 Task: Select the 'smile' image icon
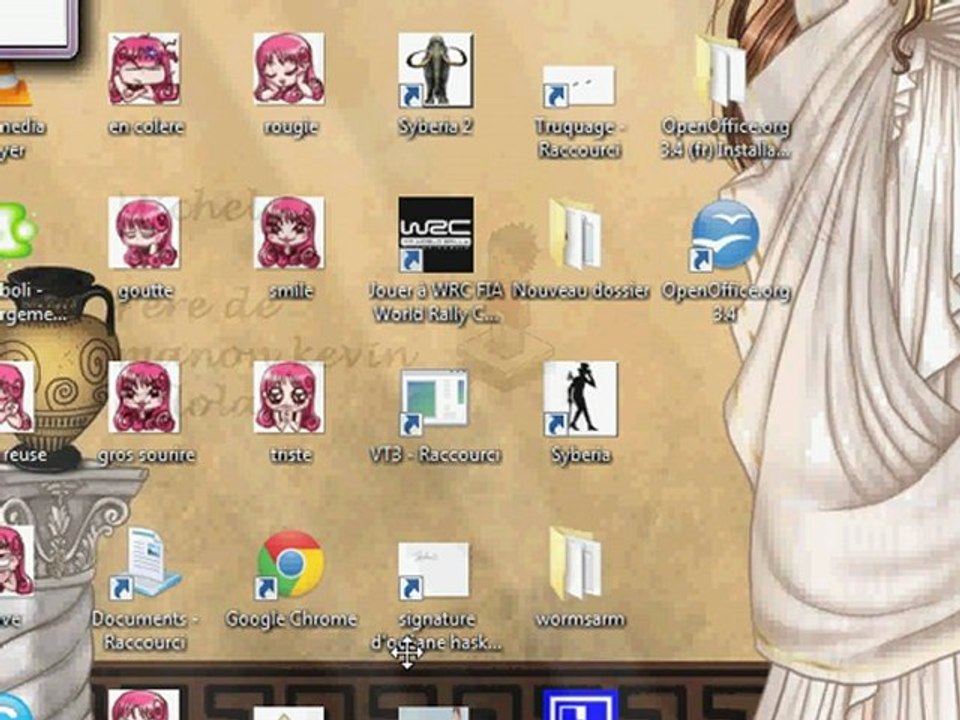click(x=289, y=233)
